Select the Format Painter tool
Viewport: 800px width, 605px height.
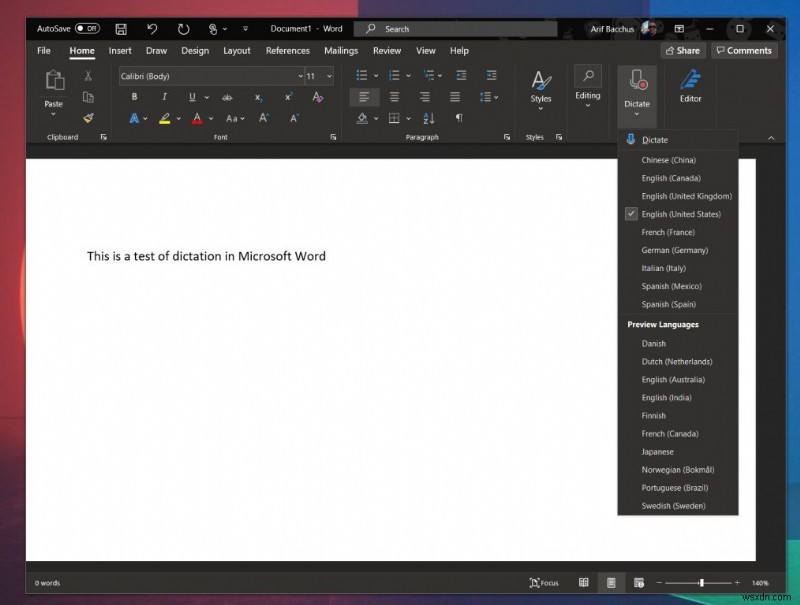coord(88,118)
